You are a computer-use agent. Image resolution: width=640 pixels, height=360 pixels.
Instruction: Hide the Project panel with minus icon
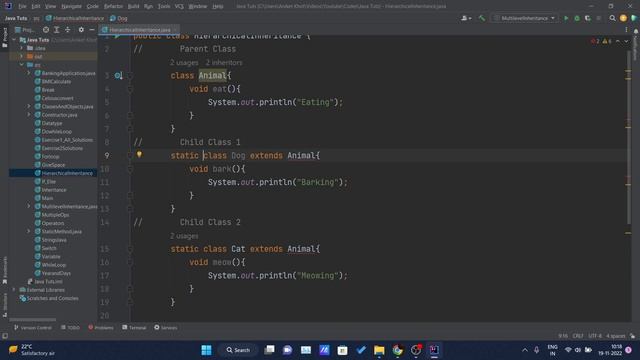click(92, 30)
